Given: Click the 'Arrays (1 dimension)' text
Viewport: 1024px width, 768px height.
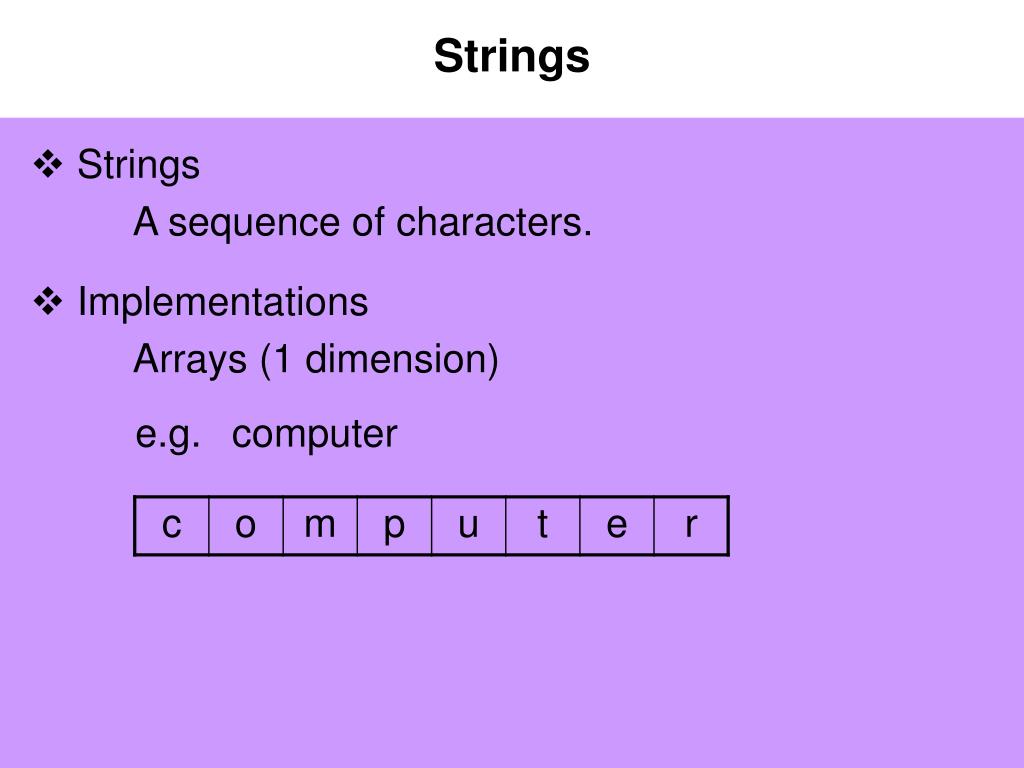Looking at the screenshot, I should [x=316, y=359].
